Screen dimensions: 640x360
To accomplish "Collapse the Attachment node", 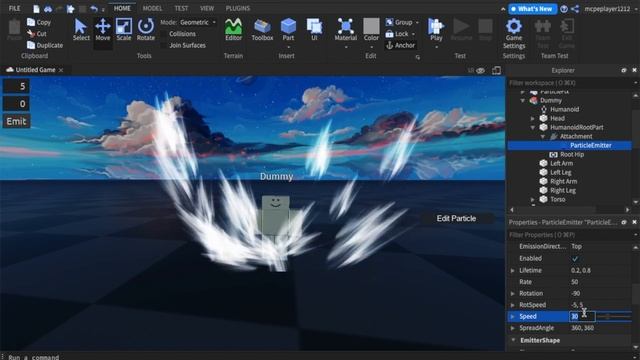I will click(x=543, y=136).
